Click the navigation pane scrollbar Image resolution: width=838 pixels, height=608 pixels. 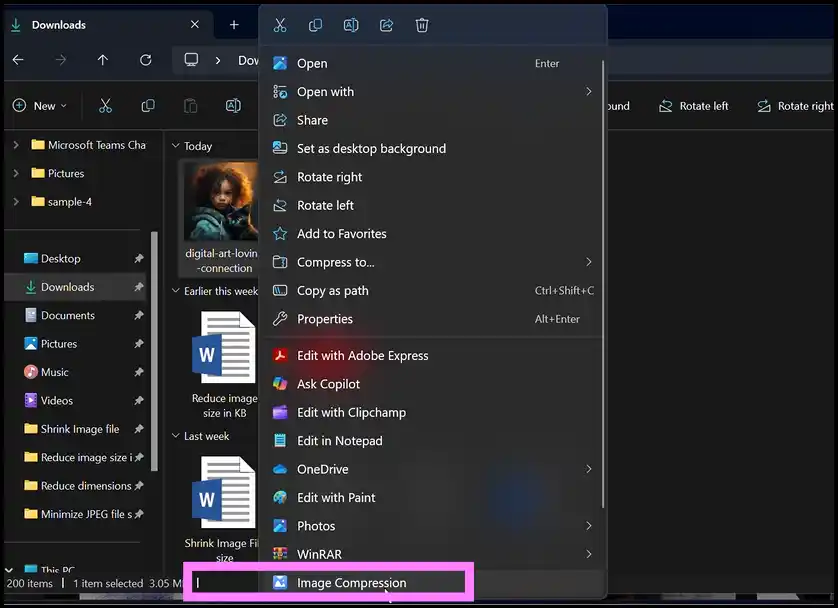coord(154,351)
